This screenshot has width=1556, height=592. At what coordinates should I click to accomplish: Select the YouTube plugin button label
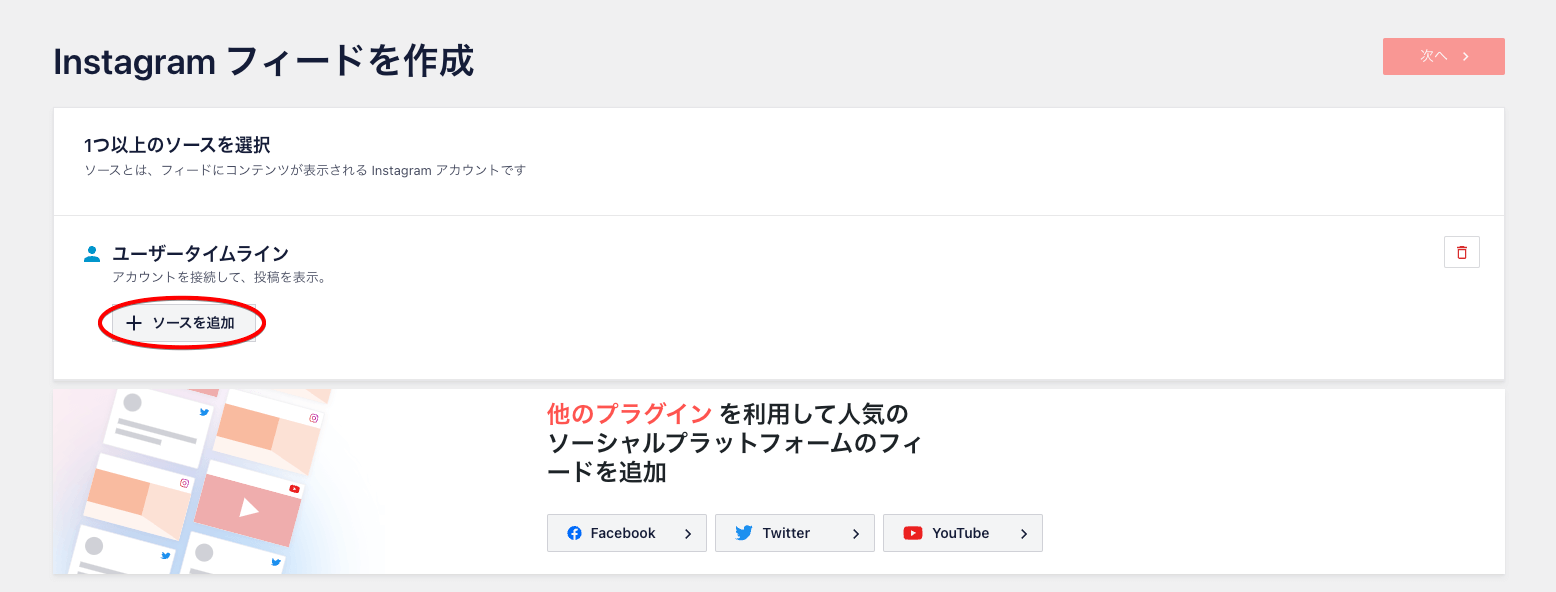(x=960, y=533)
